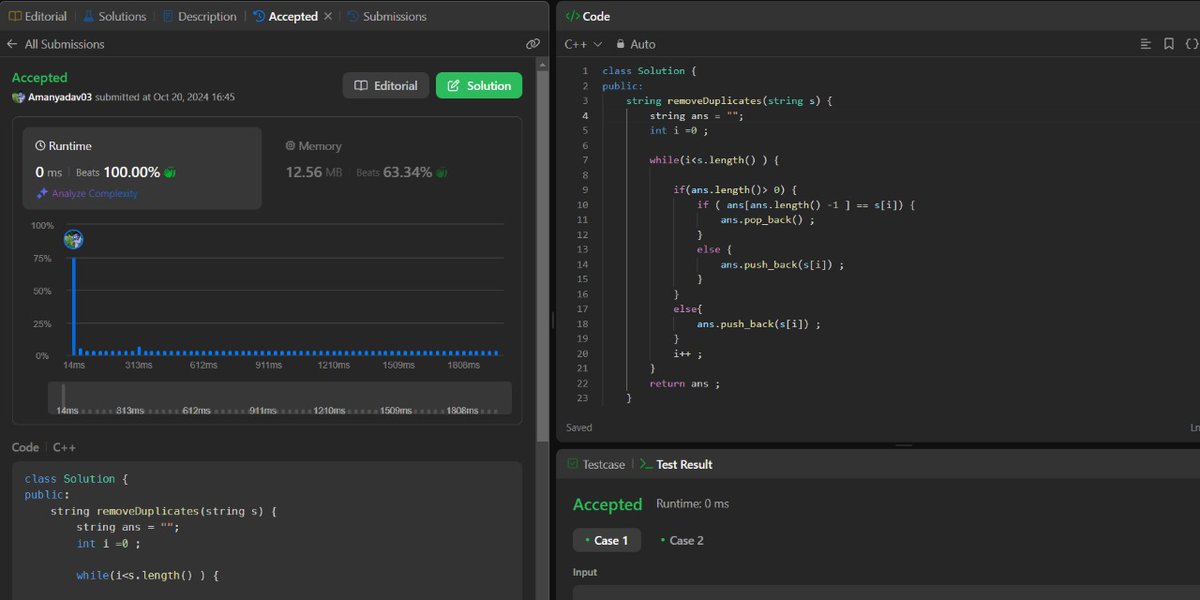Click Analyze Complexity

click(87, 193)
